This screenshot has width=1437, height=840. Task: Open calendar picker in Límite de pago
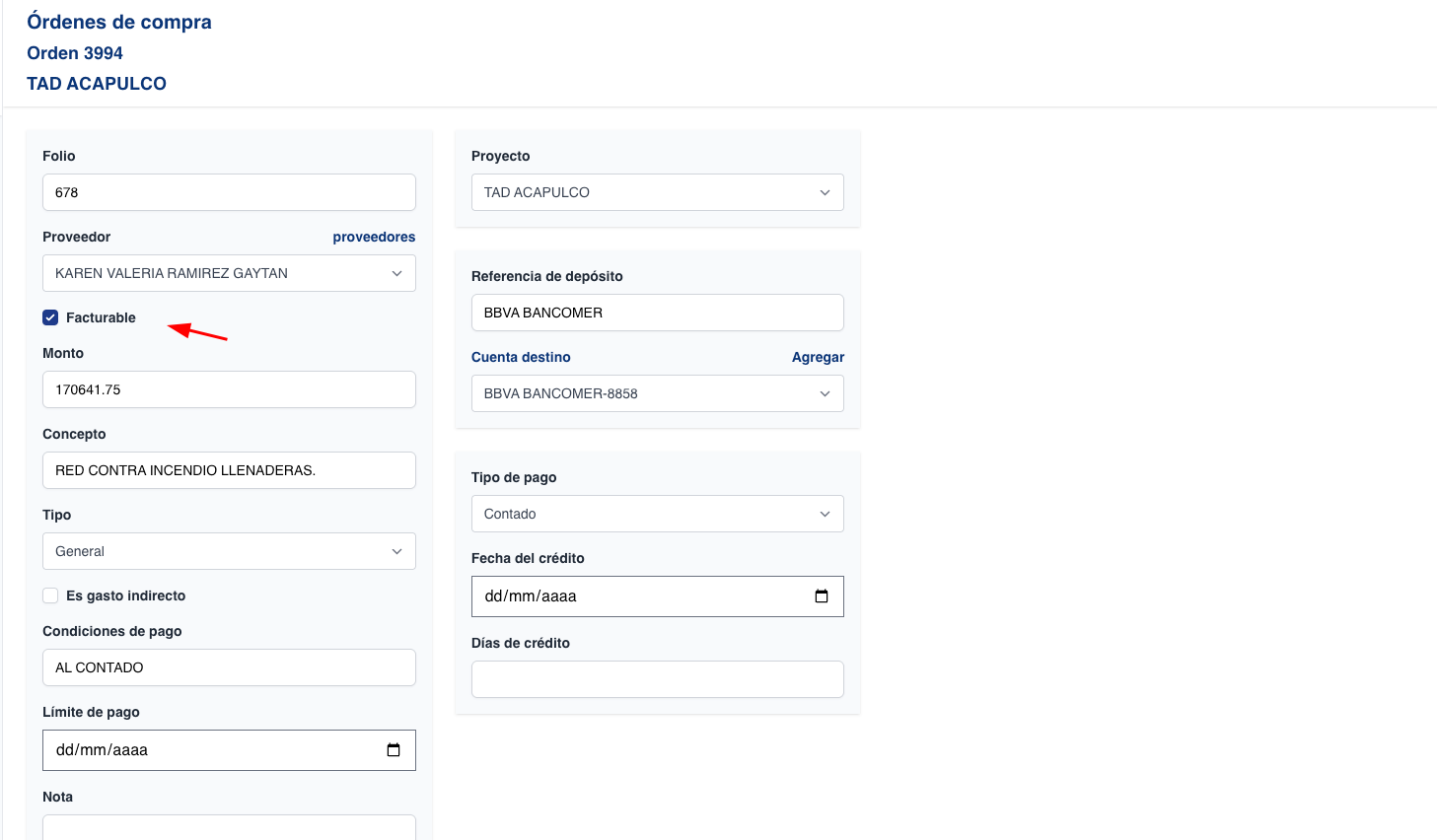[394, 750]
